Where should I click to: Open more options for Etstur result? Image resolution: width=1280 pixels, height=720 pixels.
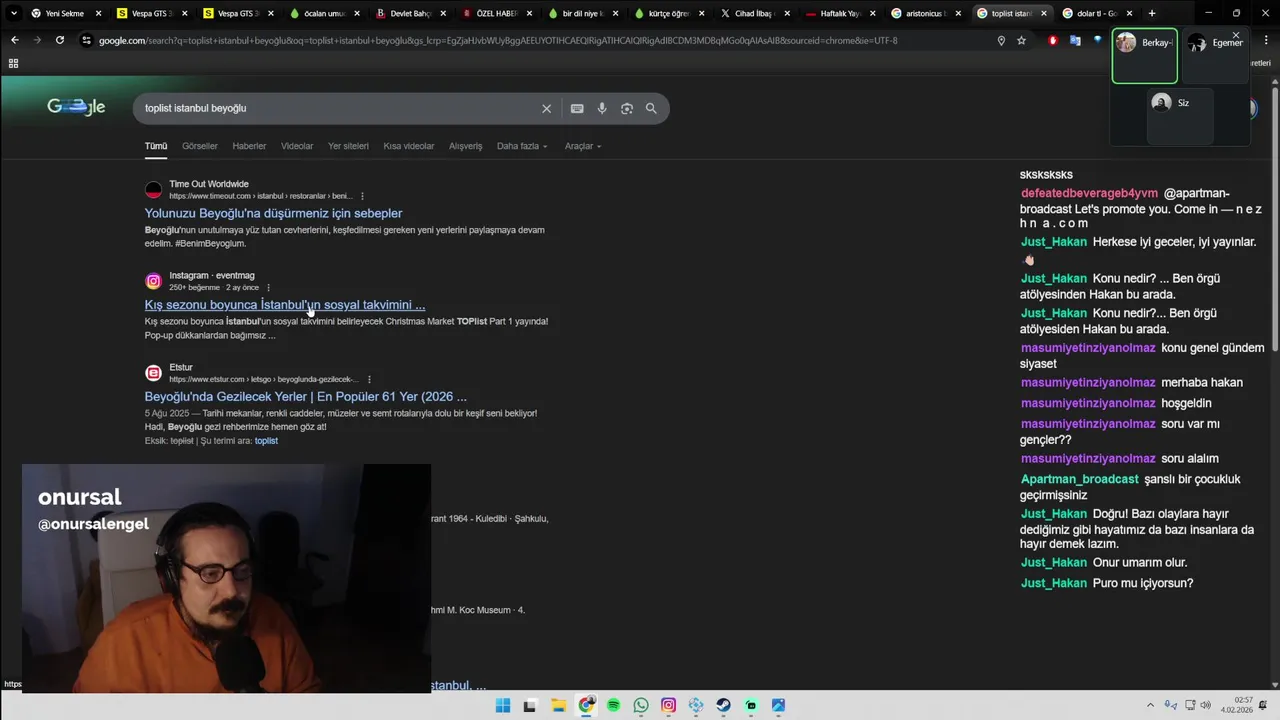click(369, 379)
